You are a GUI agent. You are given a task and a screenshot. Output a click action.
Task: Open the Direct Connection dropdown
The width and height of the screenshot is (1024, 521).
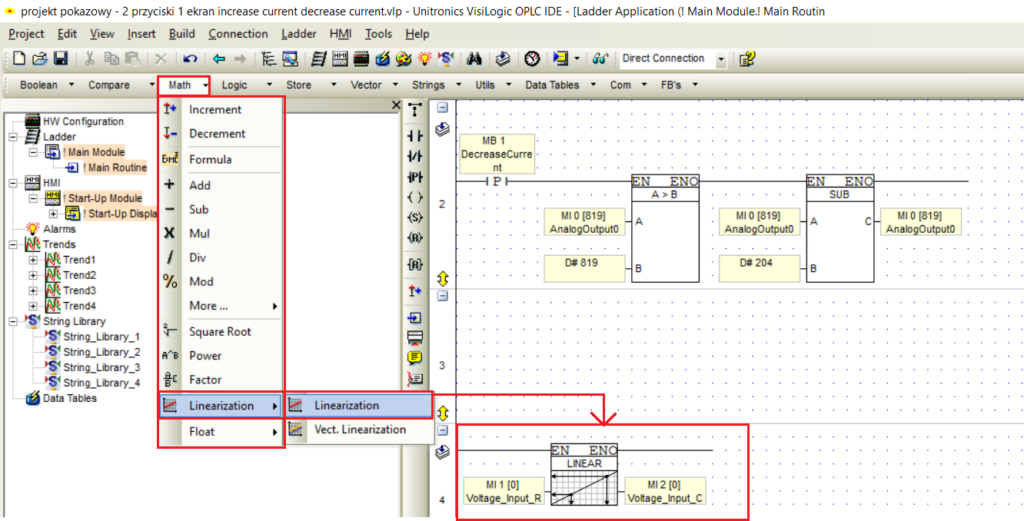tap(721, 59)
